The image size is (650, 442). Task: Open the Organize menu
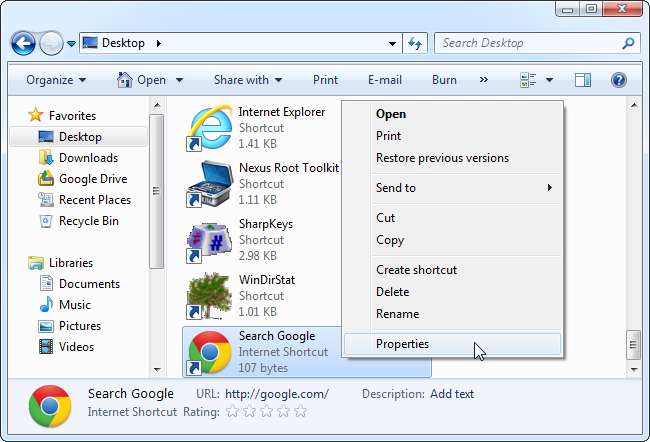[x=56, y=80]
